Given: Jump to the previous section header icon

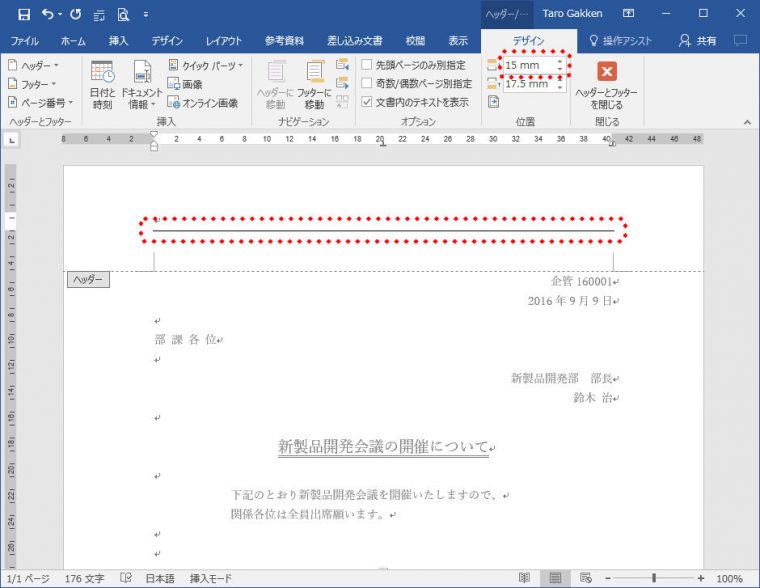Looking at the screenshot, I should [x=342, y=64].
